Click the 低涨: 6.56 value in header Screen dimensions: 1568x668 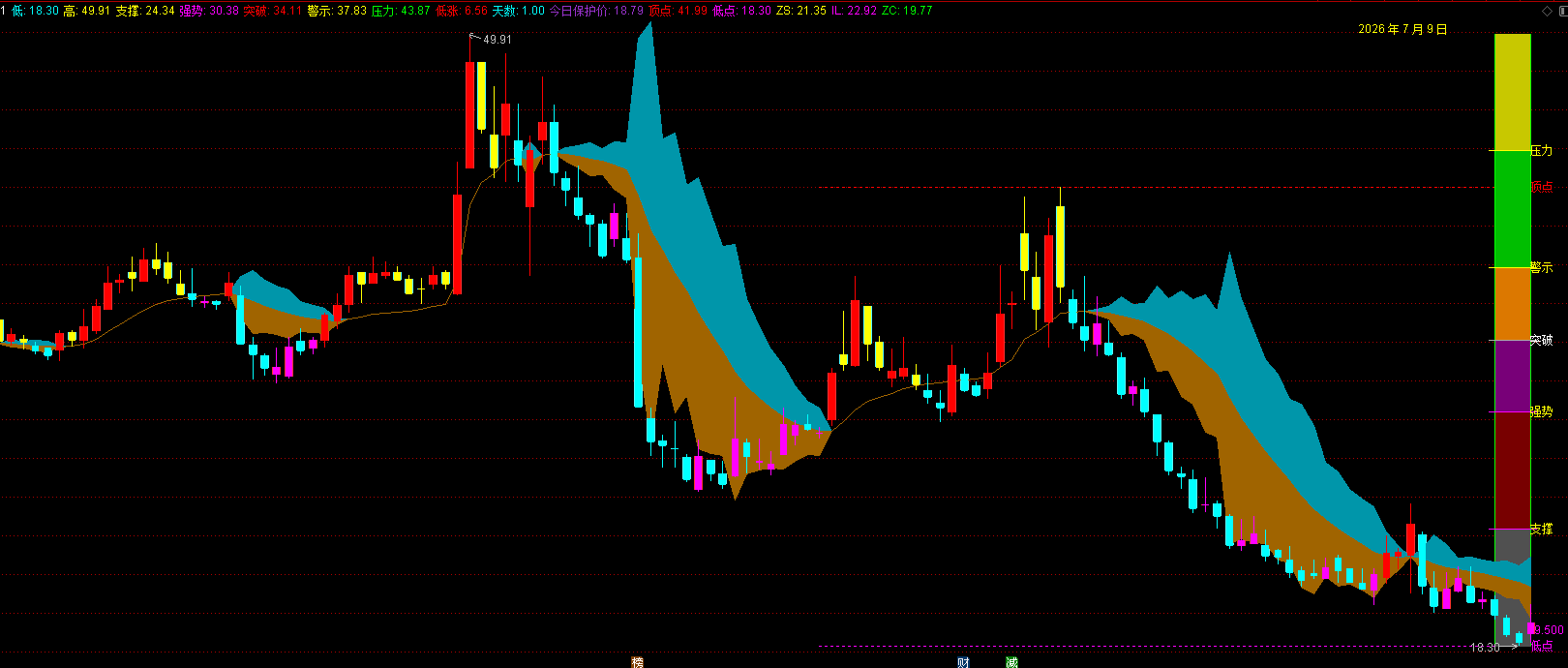coord(462,11)
